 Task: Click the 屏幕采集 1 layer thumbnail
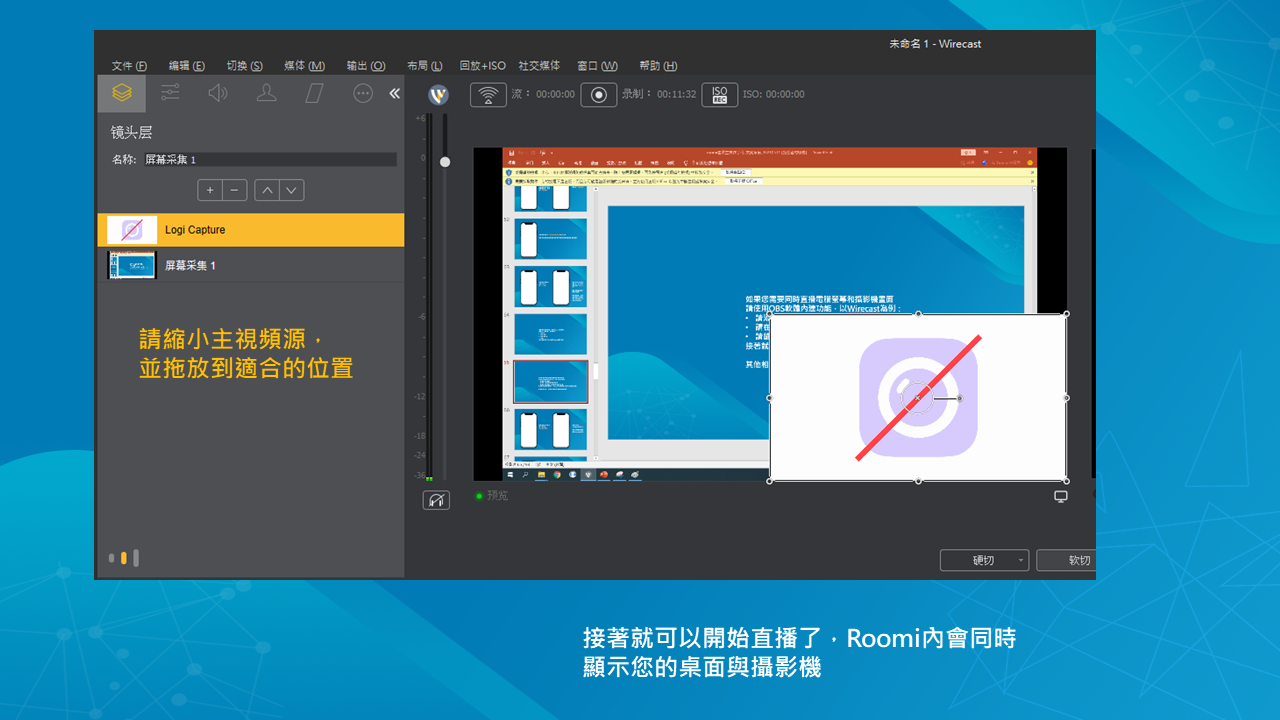click(x=132, y=265)
